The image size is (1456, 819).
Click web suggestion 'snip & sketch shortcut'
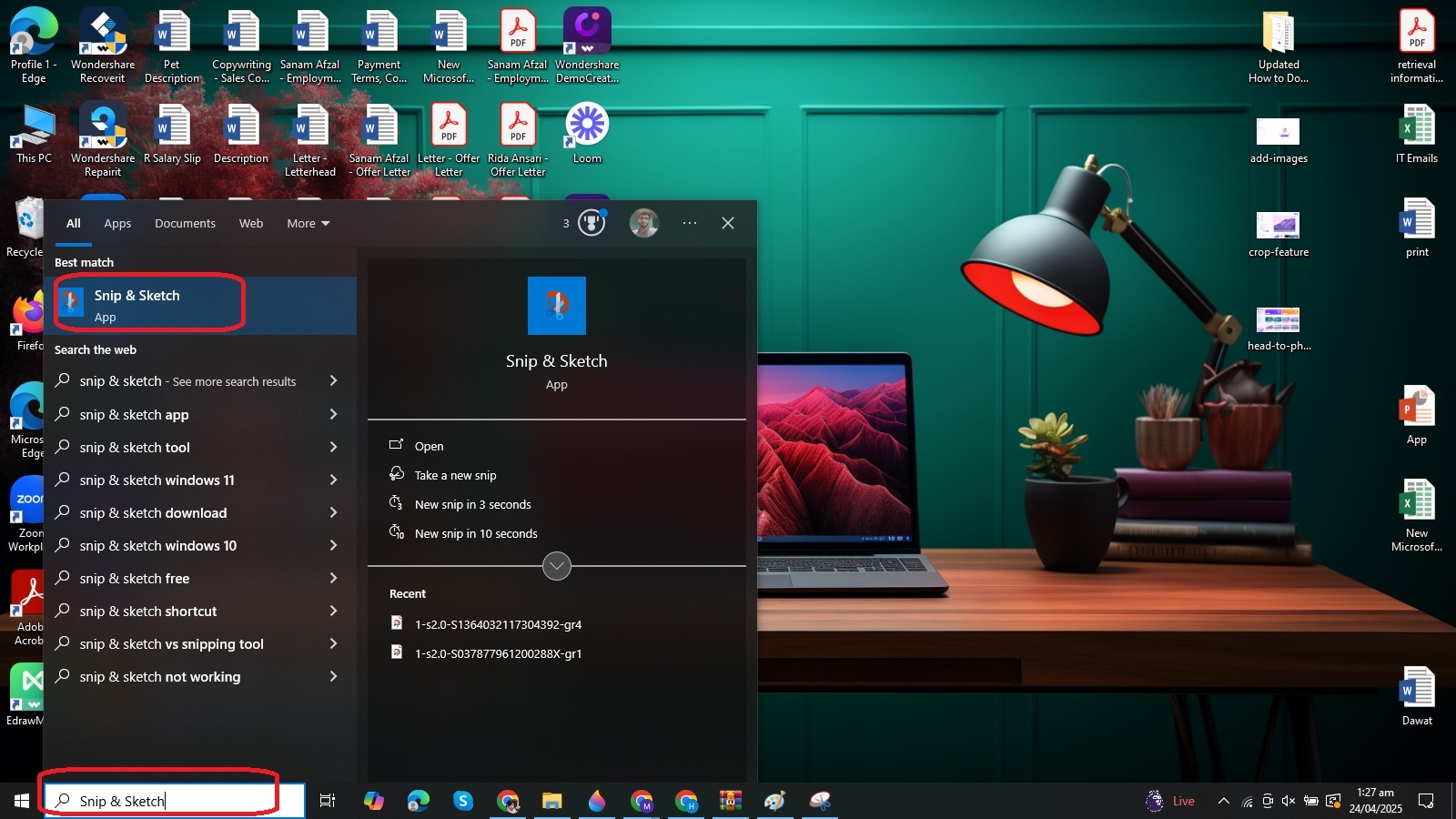[x=148, y=612]
